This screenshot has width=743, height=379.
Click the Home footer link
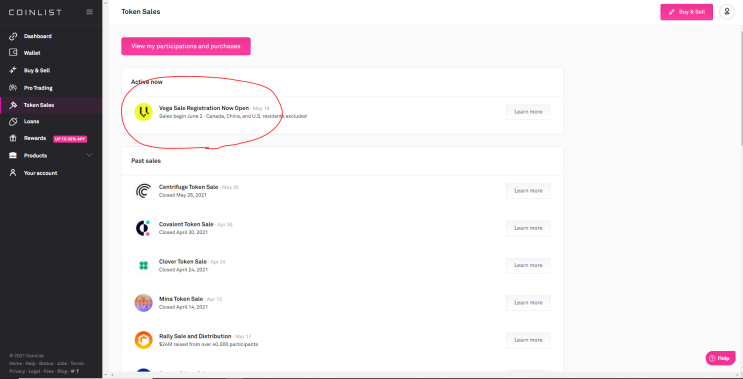tap(15, 363)
